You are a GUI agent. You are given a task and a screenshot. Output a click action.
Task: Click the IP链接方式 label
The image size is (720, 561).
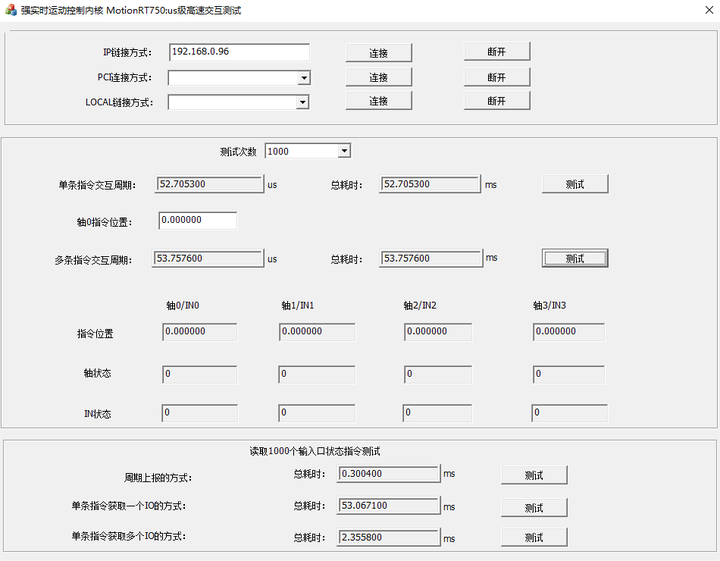coord(127,53)
